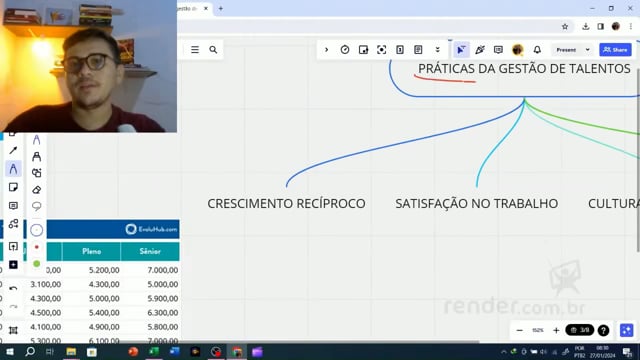Open the upload tool

point(13,247)
